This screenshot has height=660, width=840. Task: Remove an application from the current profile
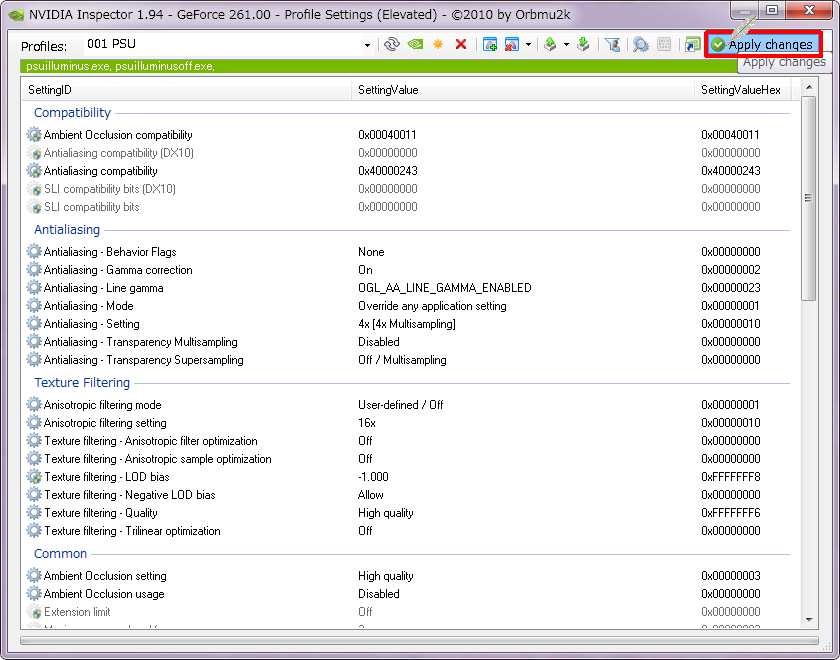512,44
